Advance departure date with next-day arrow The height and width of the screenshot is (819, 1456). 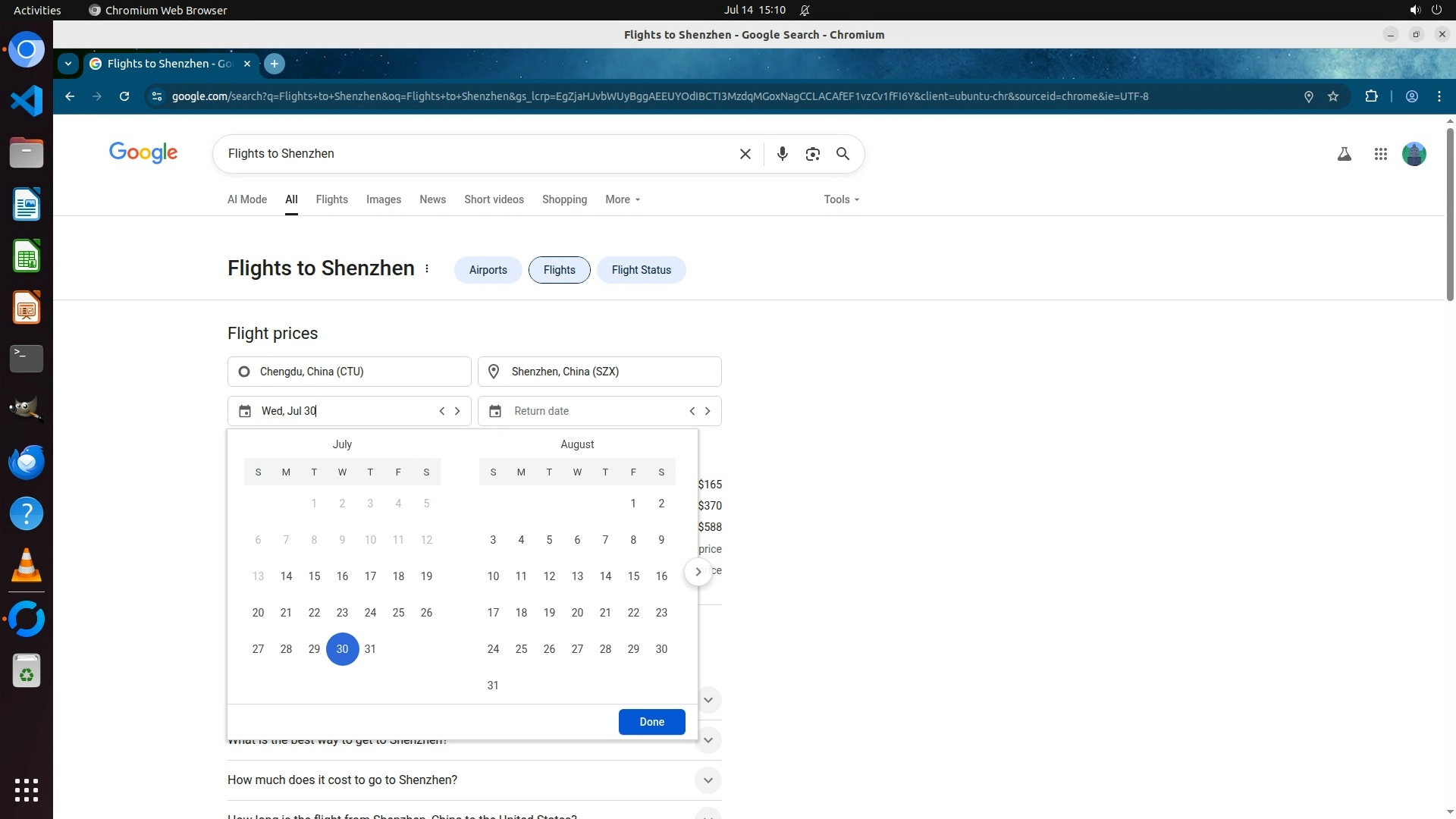point(457,411)
